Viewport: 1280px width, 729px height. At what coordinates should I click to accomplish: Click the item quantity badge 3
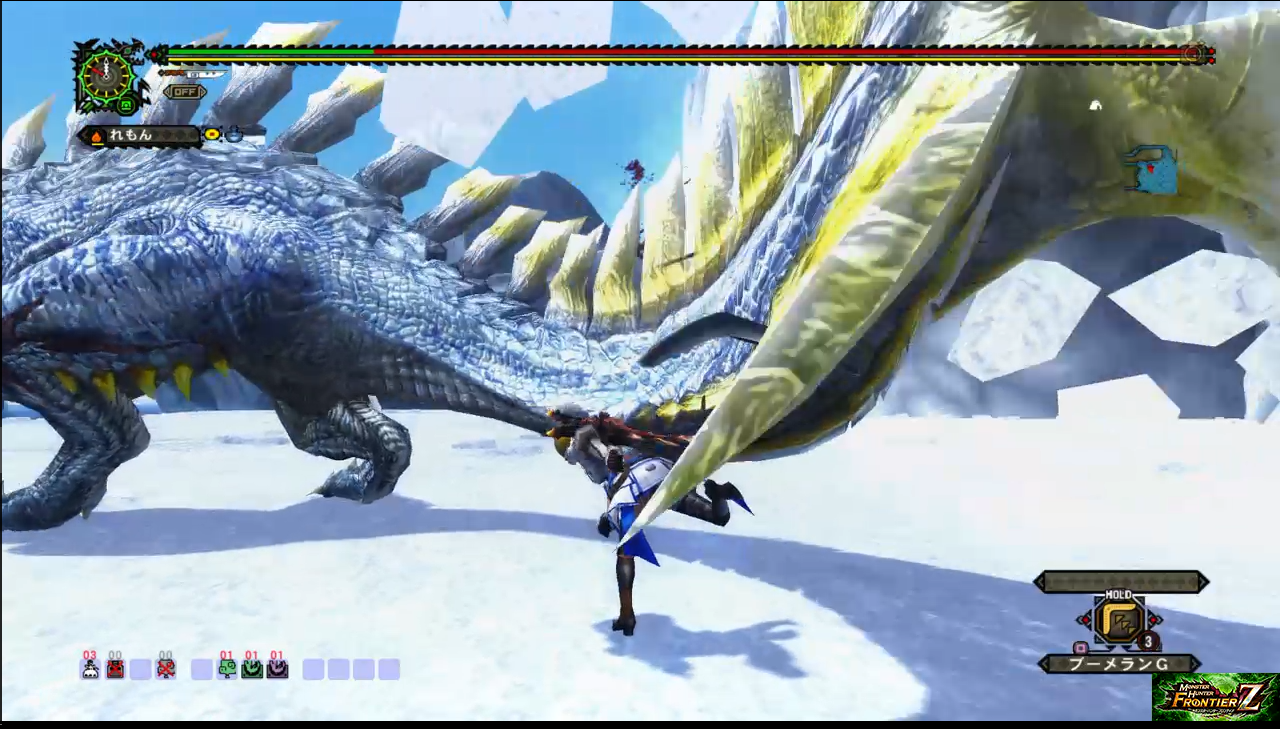coord(1148,642)
